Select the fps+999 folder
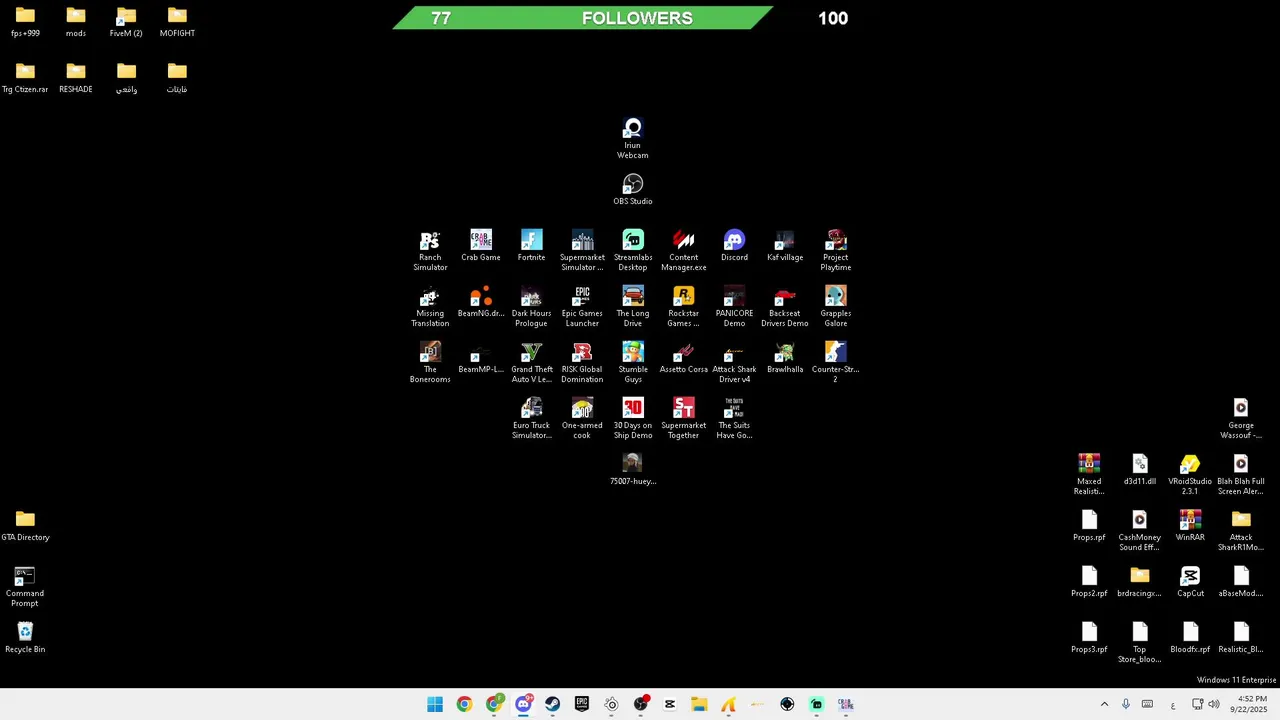The width and height of the screenshot is (1280, 720). point(25,21)
